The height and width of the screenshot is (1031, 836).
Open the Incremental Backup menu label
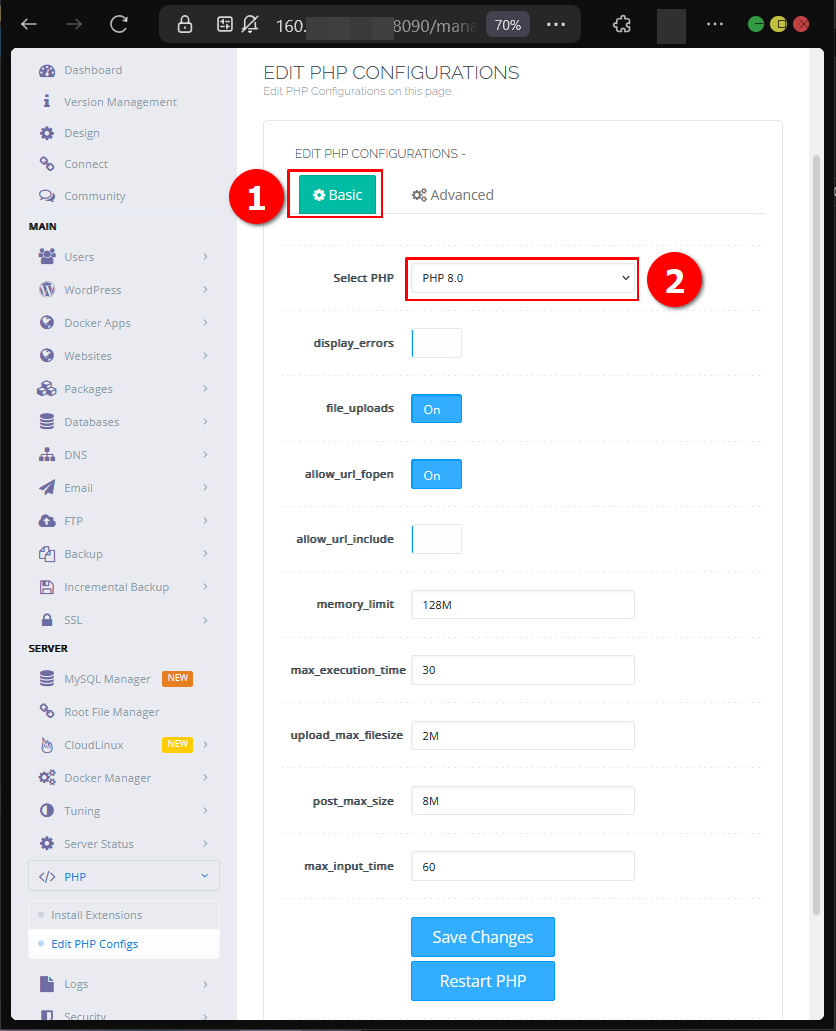(x=116, y=587)
